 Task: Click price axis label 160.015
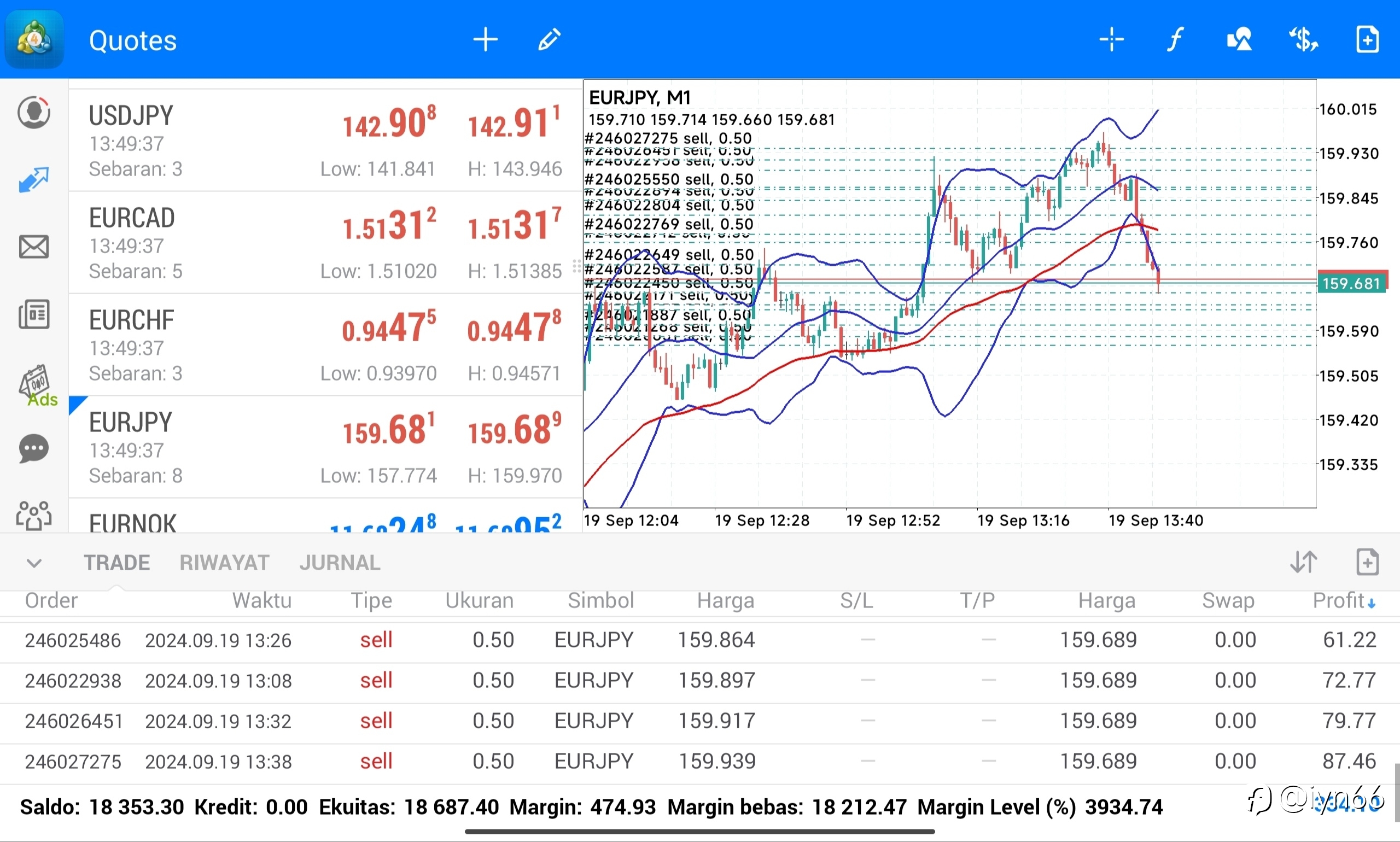click(1349, 109)
